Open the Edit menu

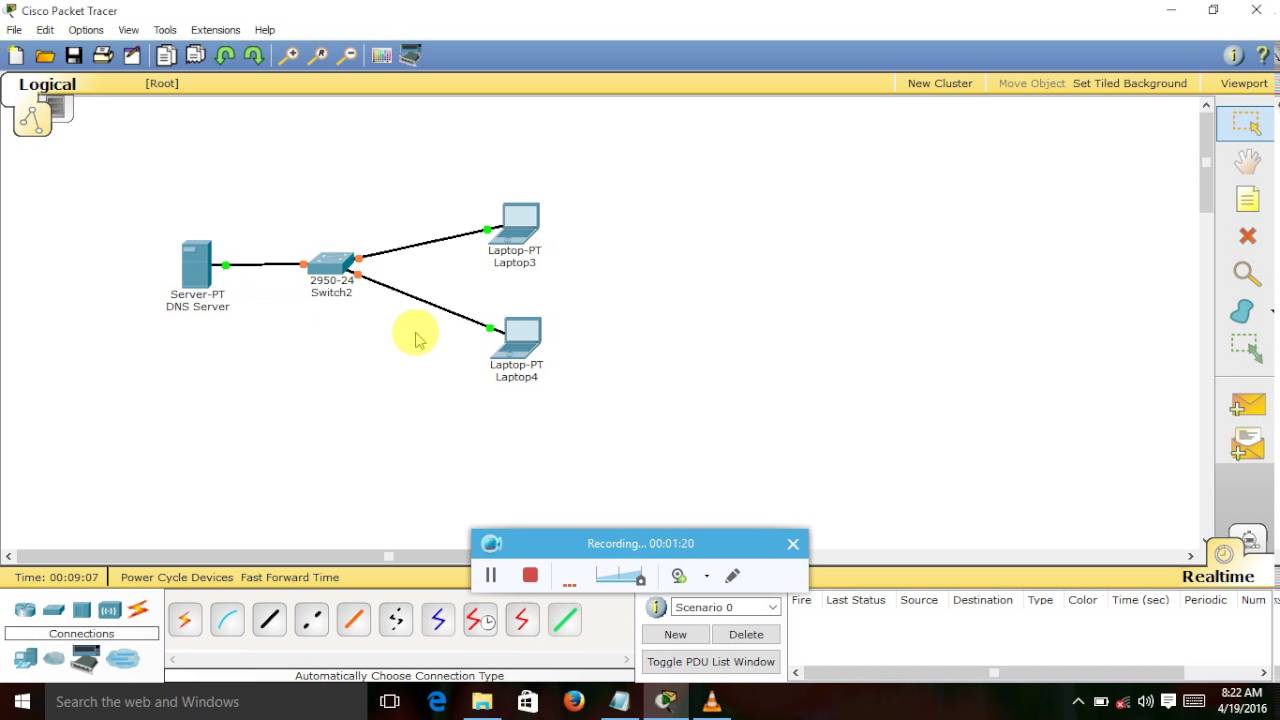pos(45,30)
